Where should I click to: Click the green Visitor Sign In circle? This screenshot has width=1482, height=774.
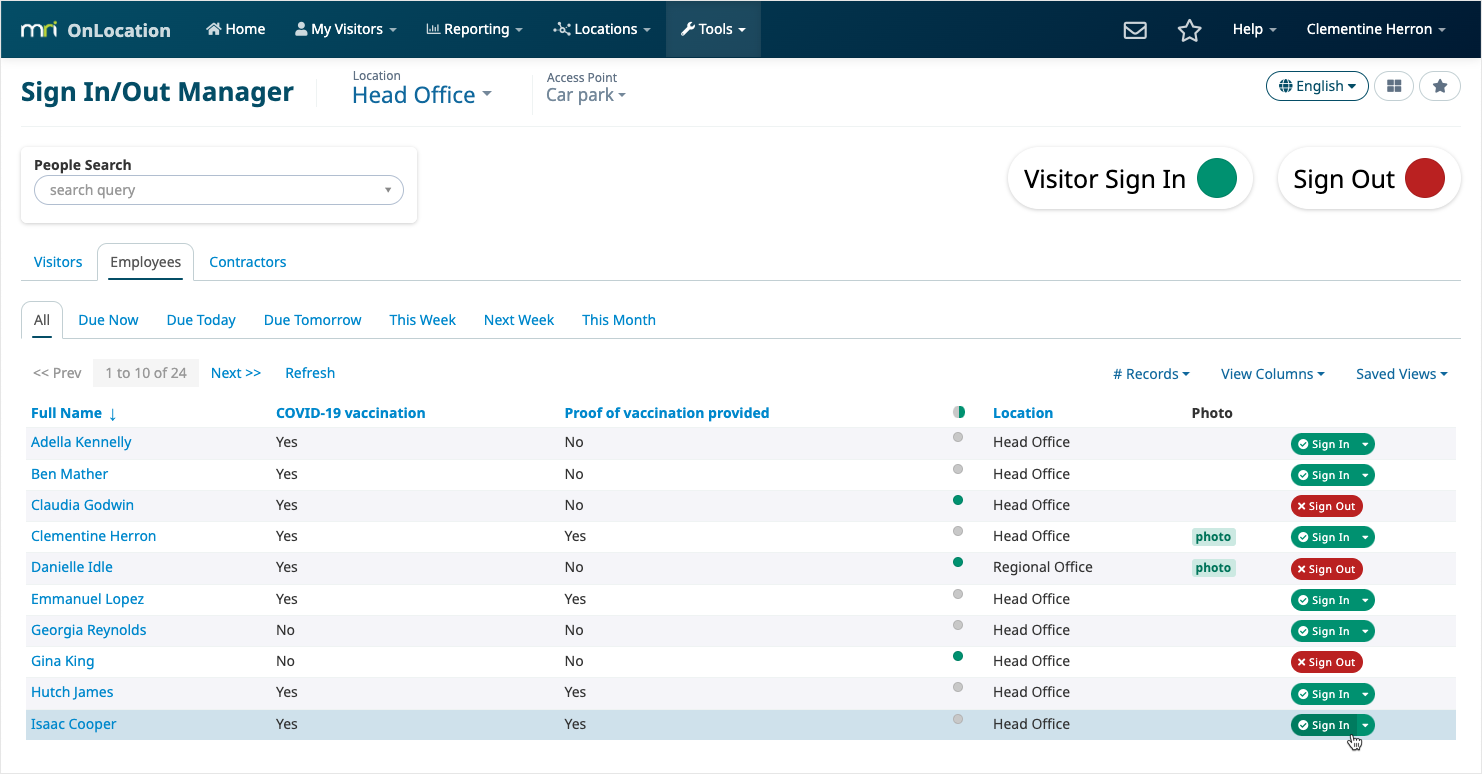coord(1217,178)
